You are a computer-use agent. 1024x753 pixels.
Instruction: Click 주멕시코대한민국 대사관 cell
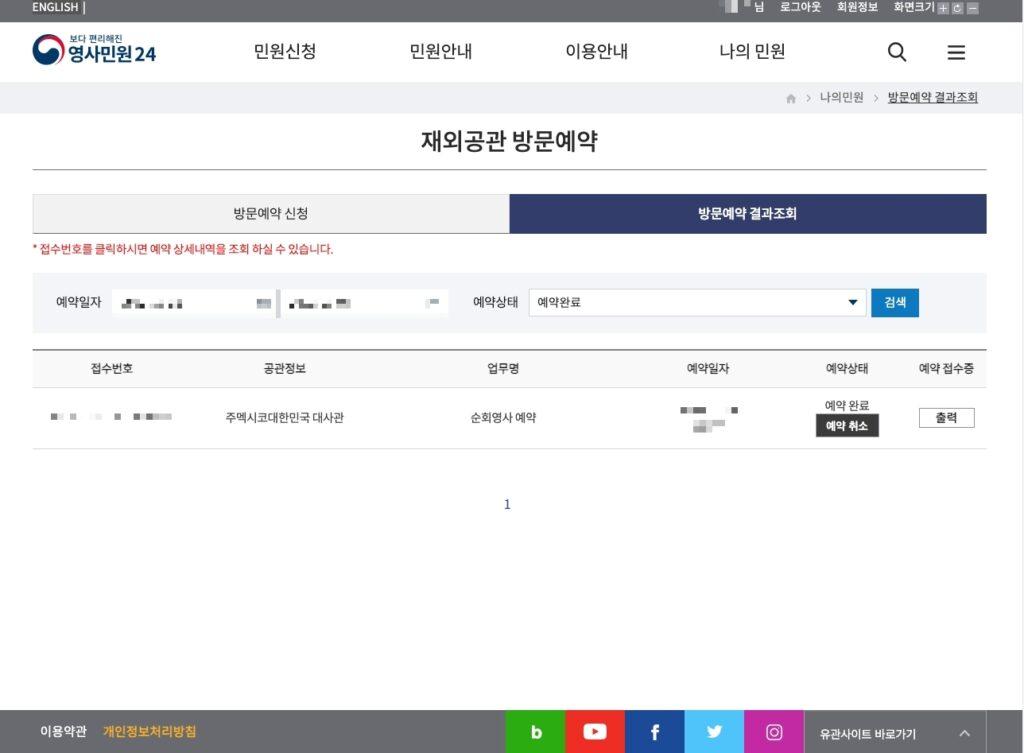pos(284,418)
